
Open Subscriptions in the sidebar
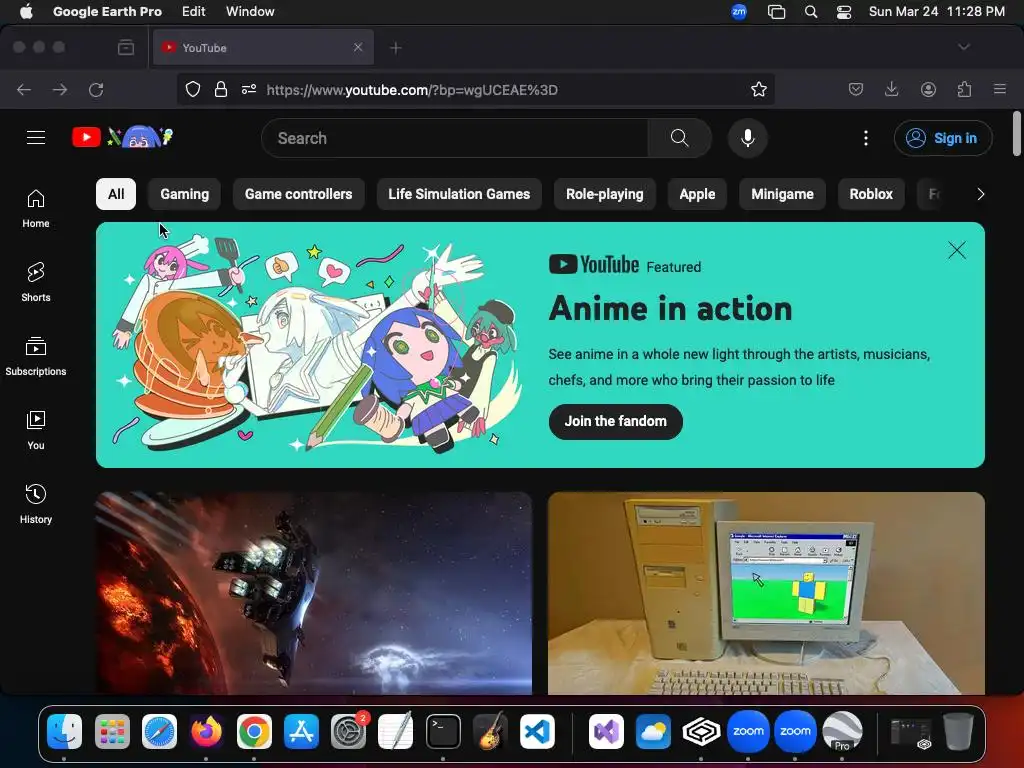(x=36, y=357)
